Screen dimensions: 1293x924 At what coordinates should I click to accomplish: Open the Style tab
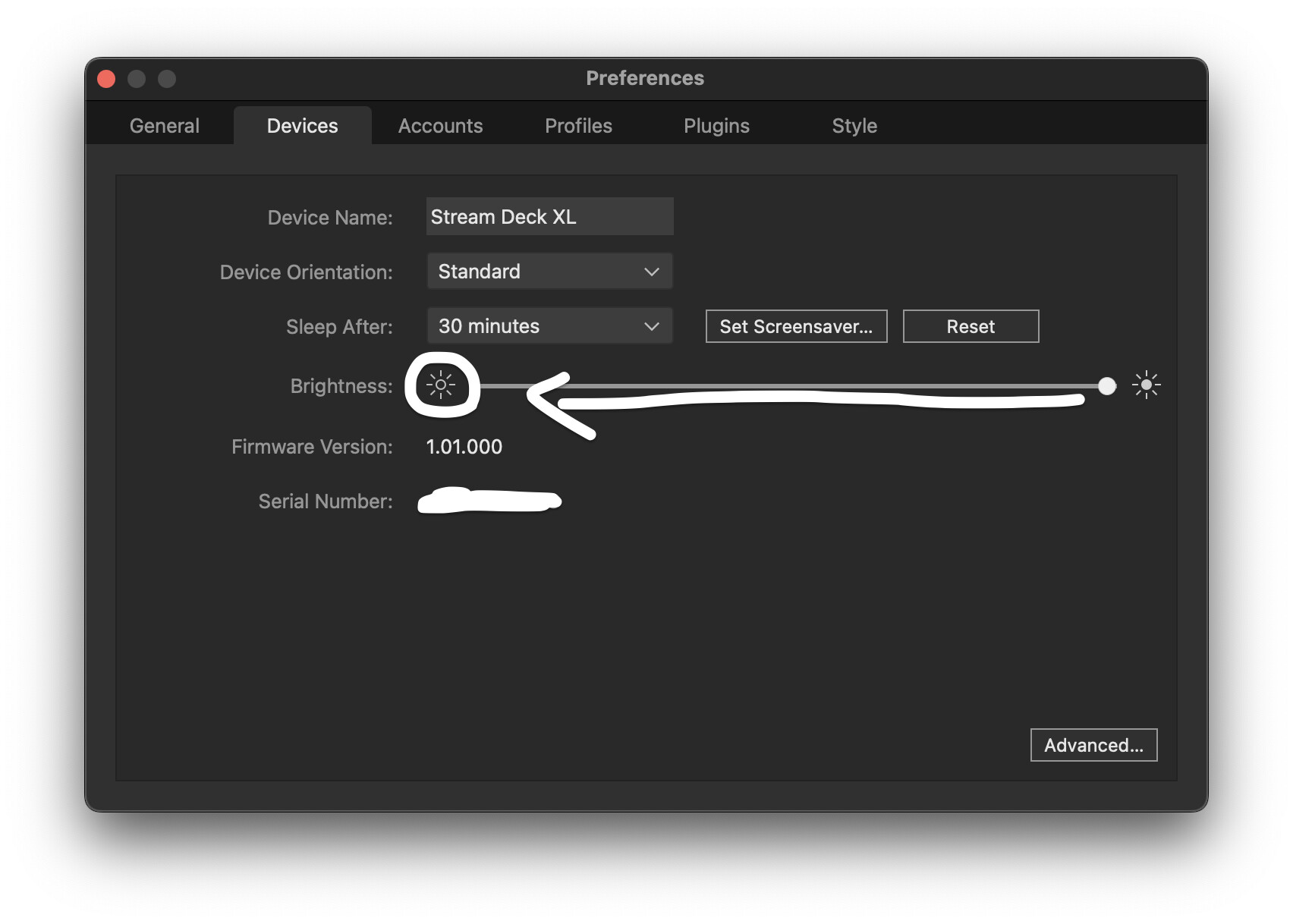[x=854, y=126]
